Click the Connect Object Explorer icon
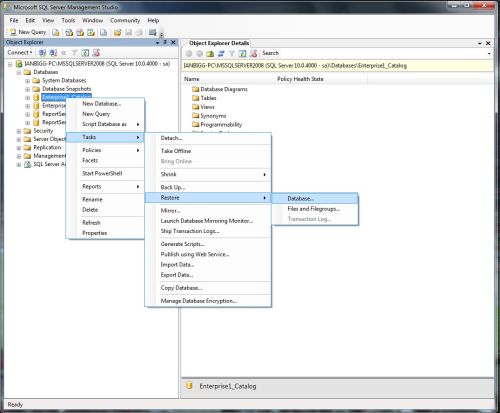 coord(42,53)
